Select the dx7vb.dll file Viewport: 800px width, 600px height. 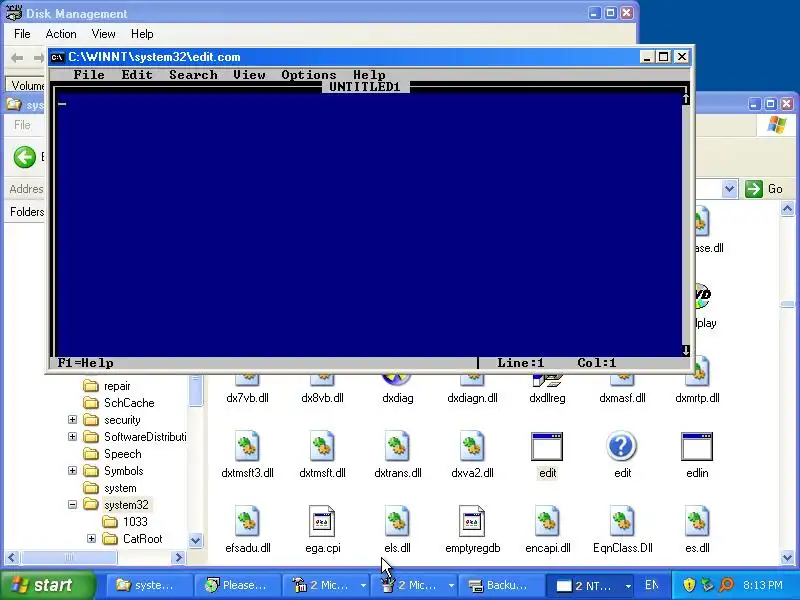tap(247, 398)
